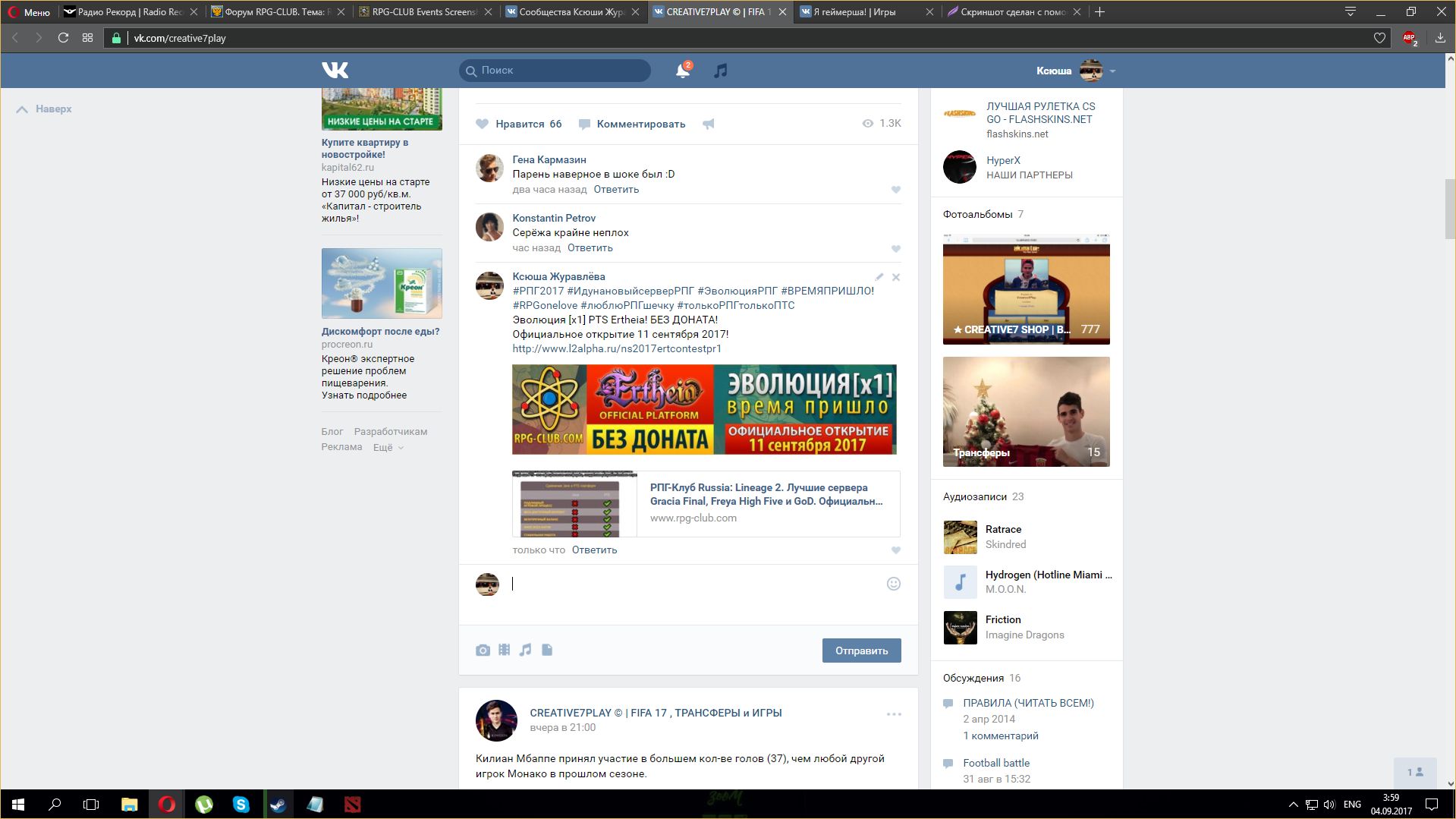
Task: Reply to Гена Кармазин with 'Ответить'
Action: pyautogui.click(x=616, y=190)
